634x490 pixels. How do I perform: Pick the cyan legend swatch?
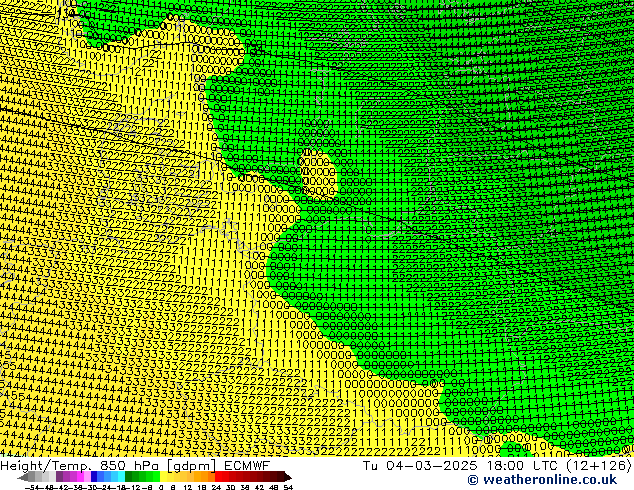click(121, 477)
